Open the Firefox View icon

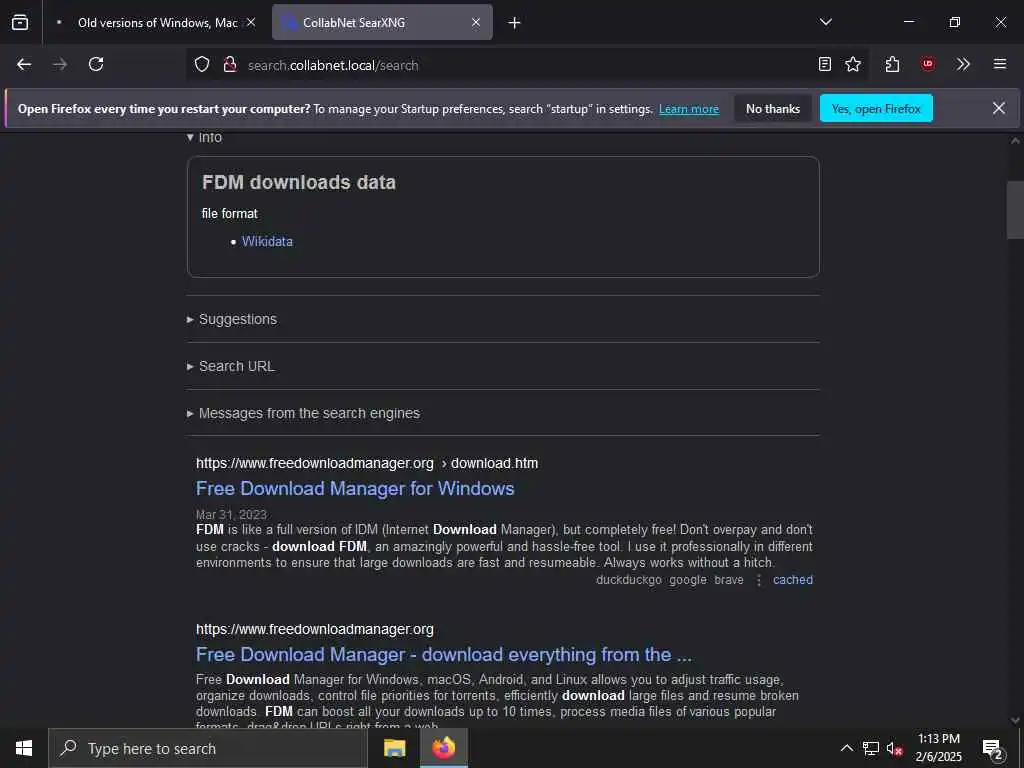[20, 22]
